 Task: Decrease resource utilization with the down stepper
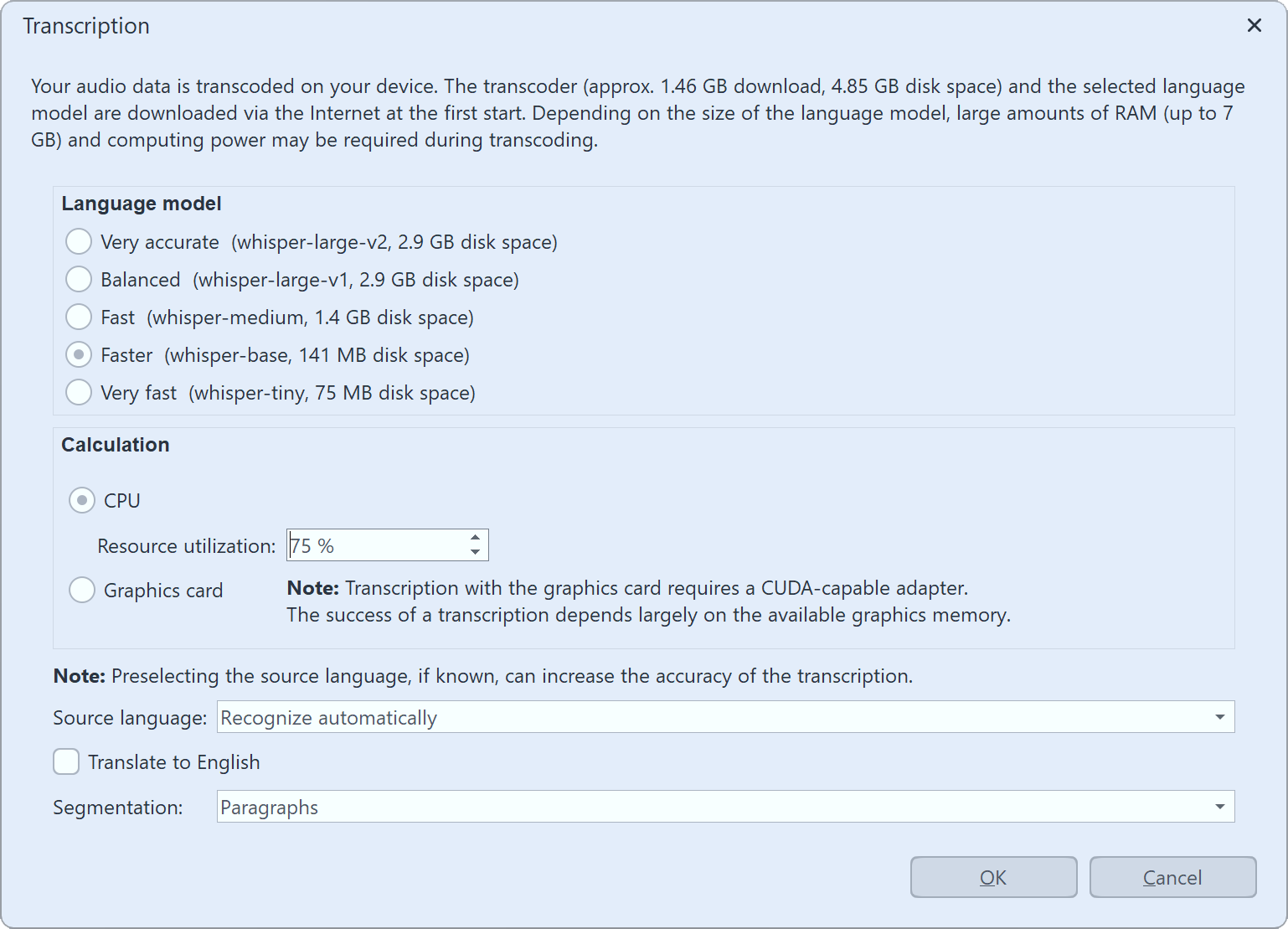click(474, 551)
